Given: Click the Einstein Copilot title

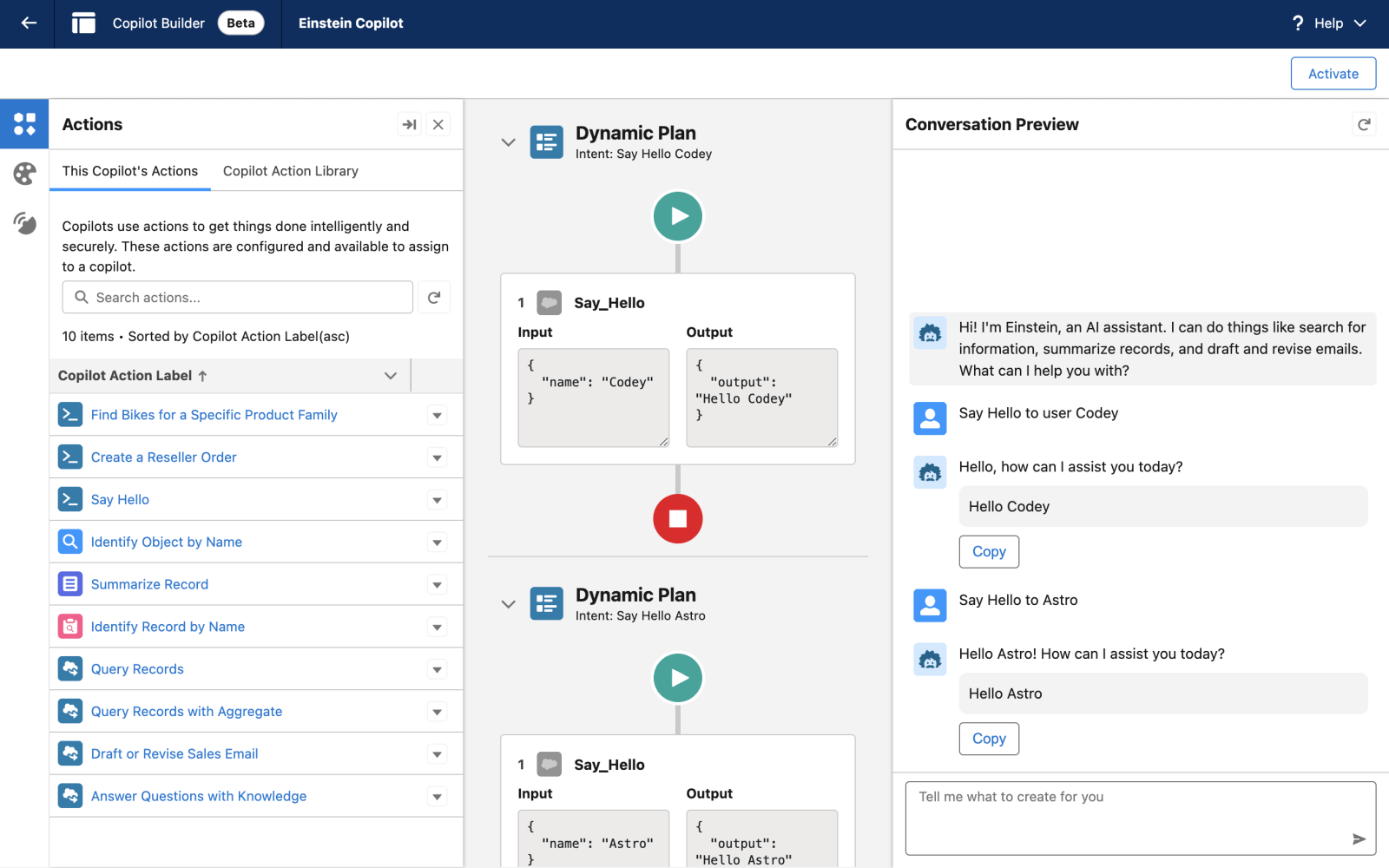Looking at the screenshot, I should (x=351, y=23).
